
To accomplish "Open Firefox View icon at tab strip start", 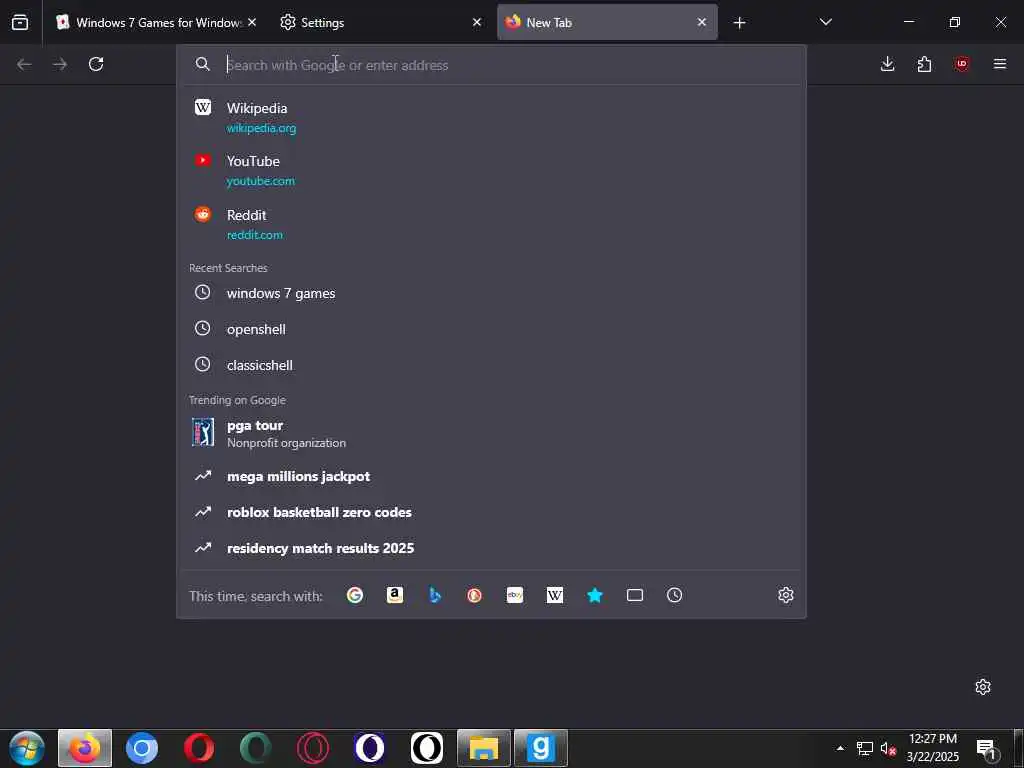I will (x=20, y=22).
